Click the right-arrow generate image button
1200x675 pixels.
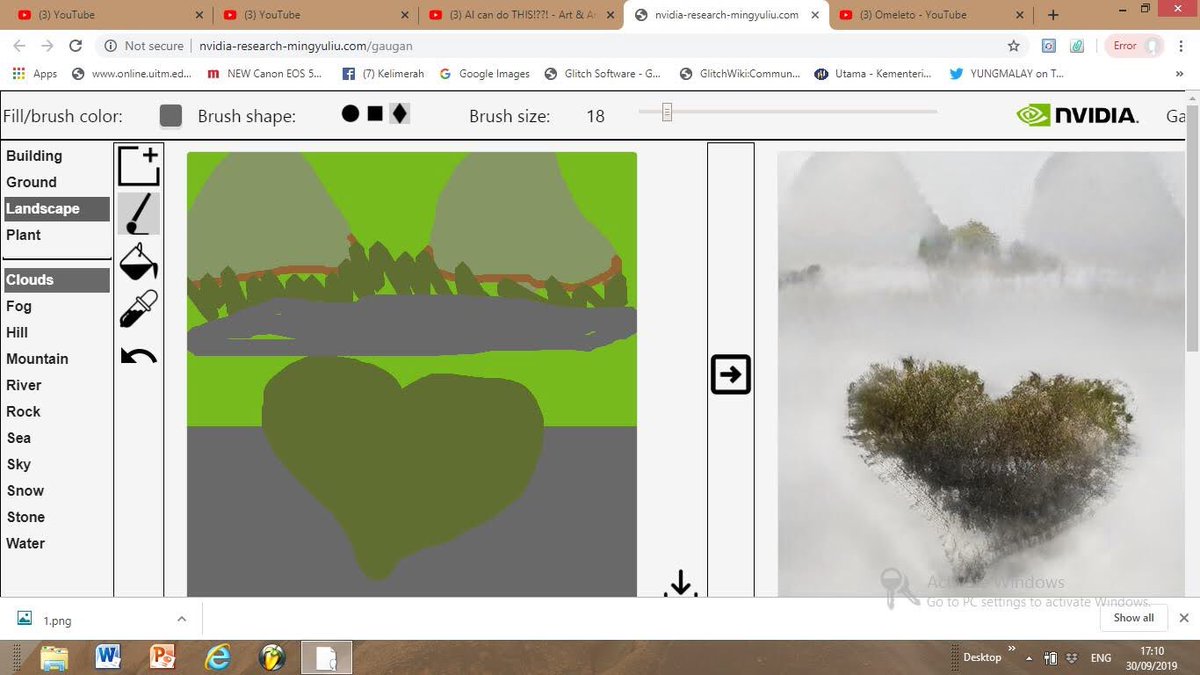coord(731,375)
